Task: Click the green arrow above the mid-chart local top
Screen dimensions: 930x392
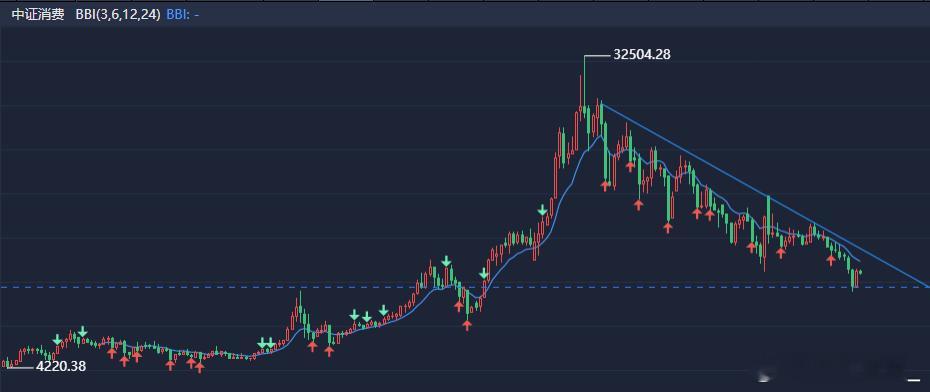Action: pyautogui.click(x=446, y=261)
